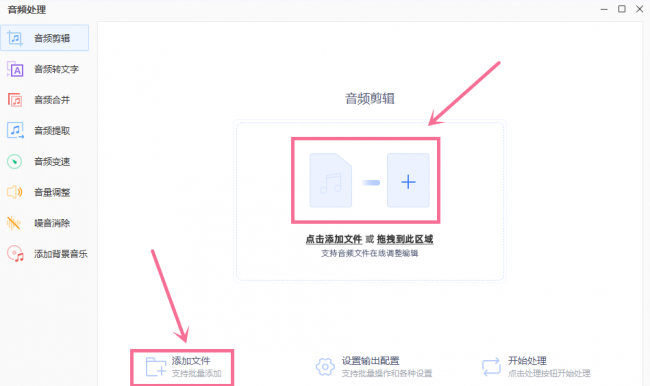Click the loop arrows icon for 开始处理

[x=491, y=367]
